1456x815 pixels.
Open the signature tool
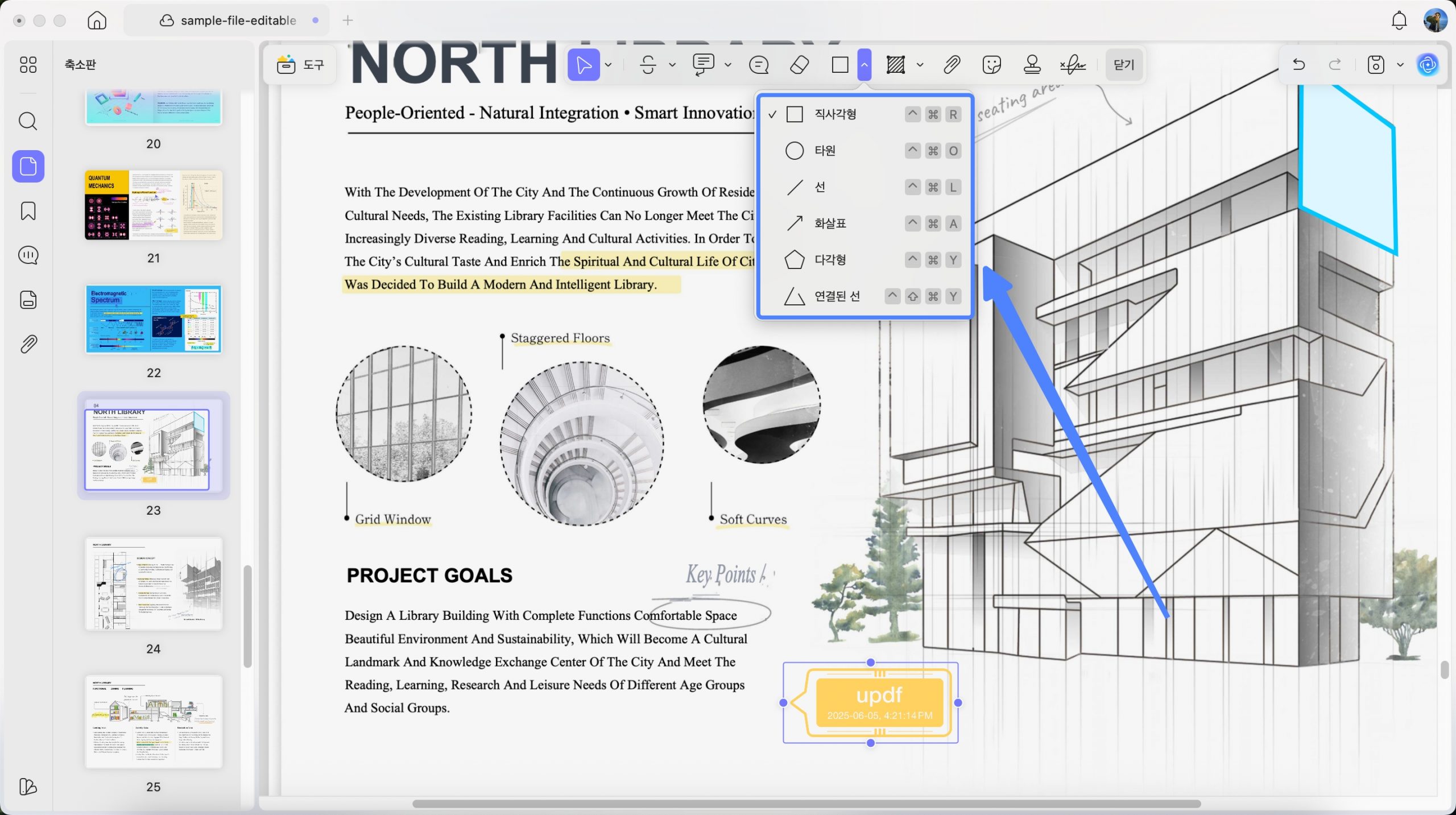pyautogui.click(x=1073, y=65)
